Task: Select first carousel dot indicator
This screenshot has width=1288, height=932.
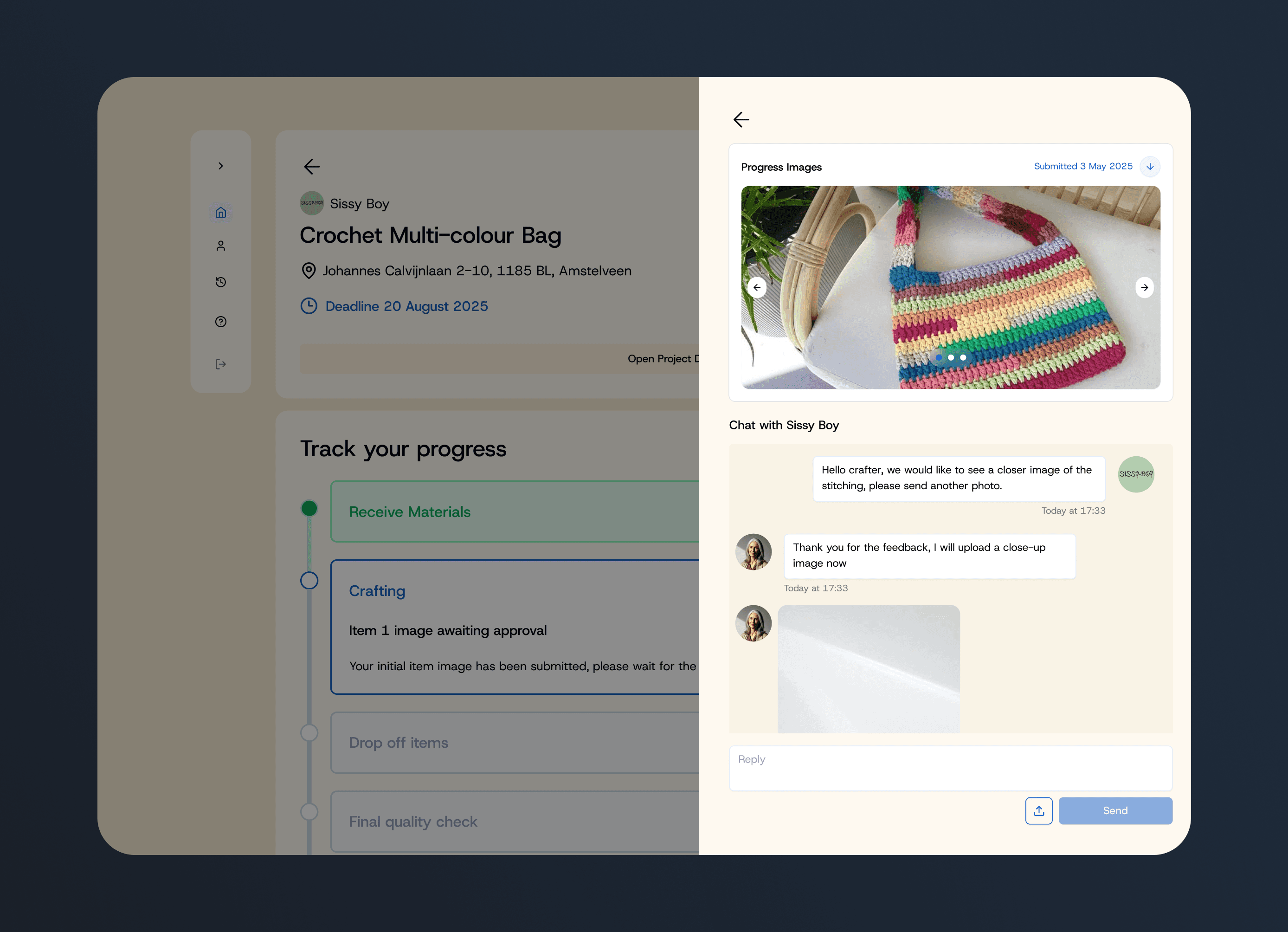Action: click(x=938, y=357)
